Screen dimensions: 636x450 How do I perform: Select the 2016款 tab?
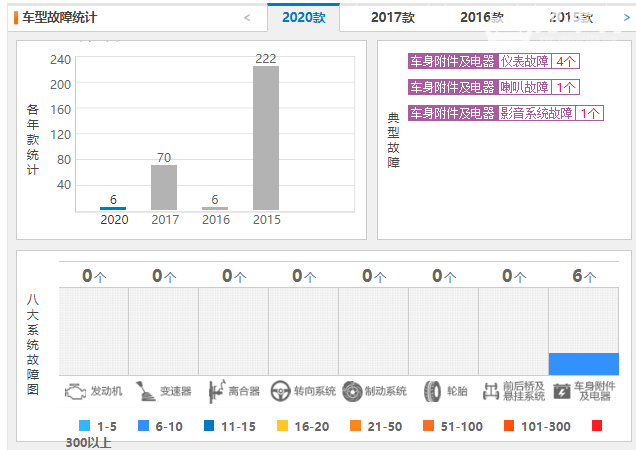pyautogui.click(x=482, y=17)
